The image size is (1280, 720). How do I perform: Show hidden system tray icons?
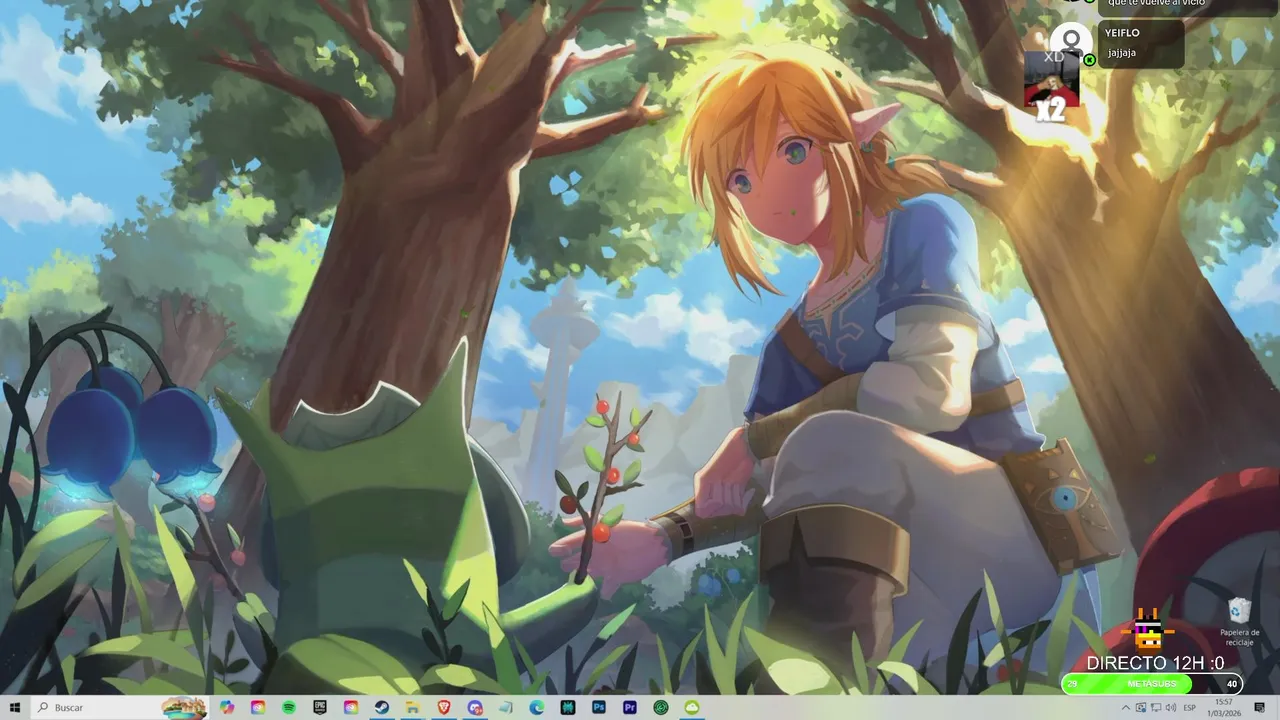coord(1126,707)
